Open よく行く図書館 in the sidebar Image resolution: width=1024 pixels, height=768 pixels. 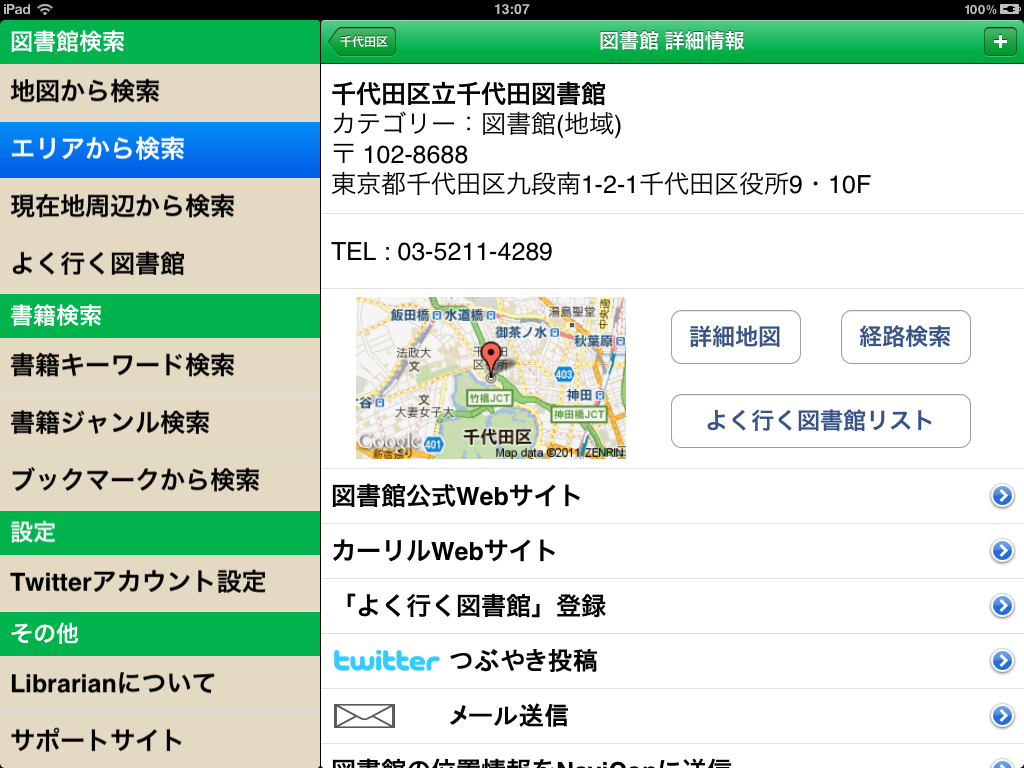click(160, 264)
